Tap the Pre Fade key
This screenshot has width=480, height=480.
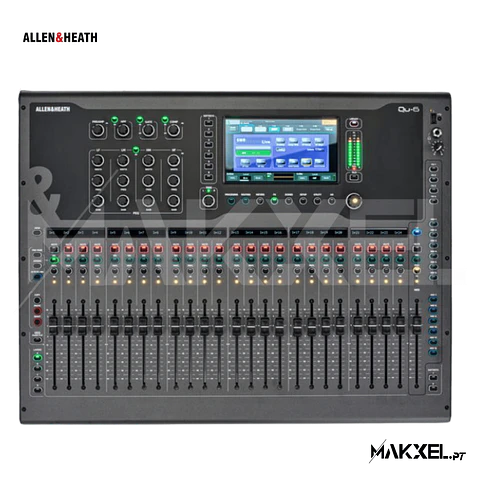pyautogui.click(x=37, y=255)
